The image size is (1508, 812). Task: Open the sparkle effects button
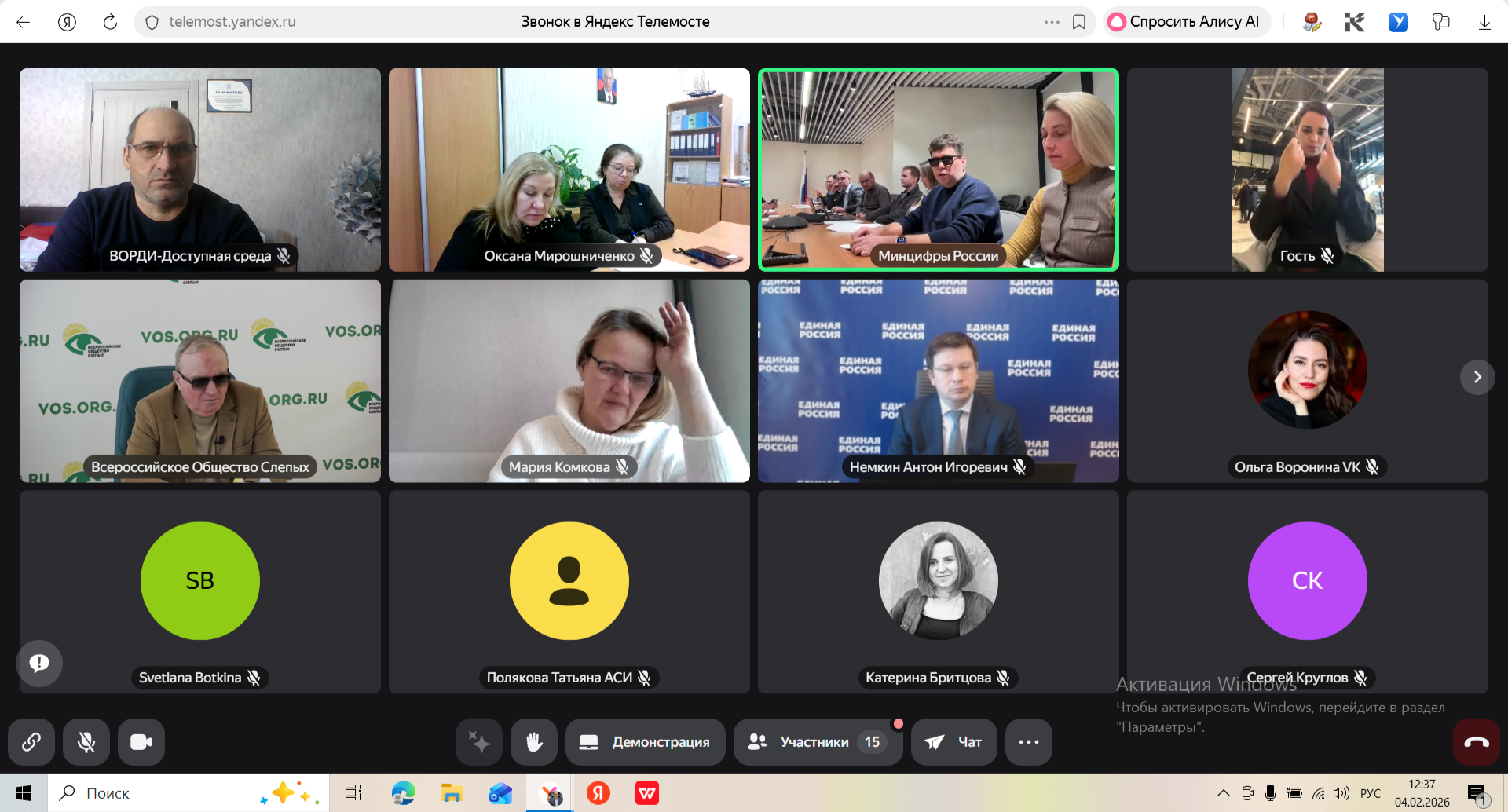(x=479, y=742)
